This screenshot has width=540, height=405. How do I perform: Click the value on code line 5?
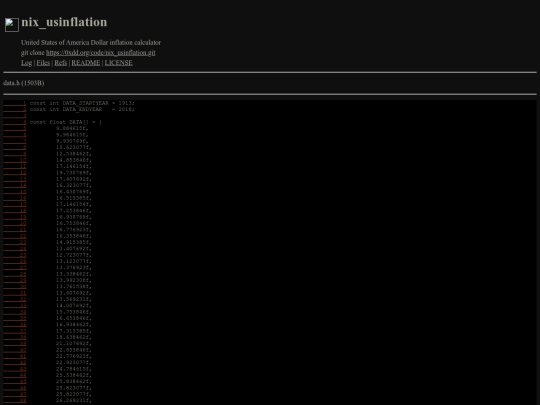pos(72,128)
